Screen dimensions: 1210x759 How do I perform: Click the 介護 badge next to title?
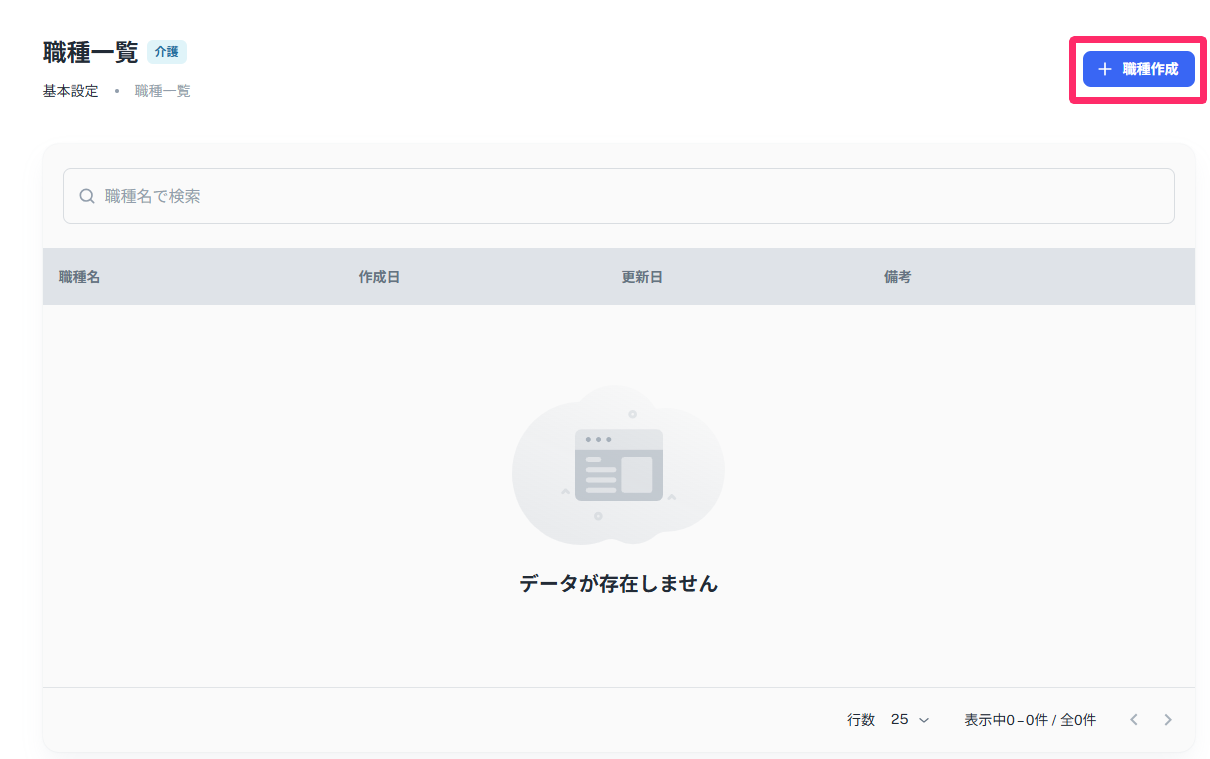(x=167, y=52)
